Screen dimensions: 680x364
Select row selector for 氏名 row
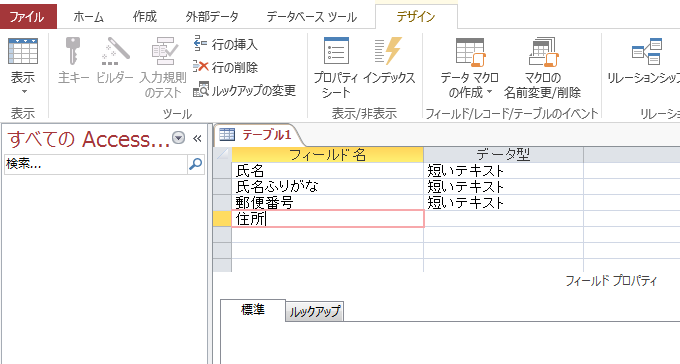pos(222,171)
